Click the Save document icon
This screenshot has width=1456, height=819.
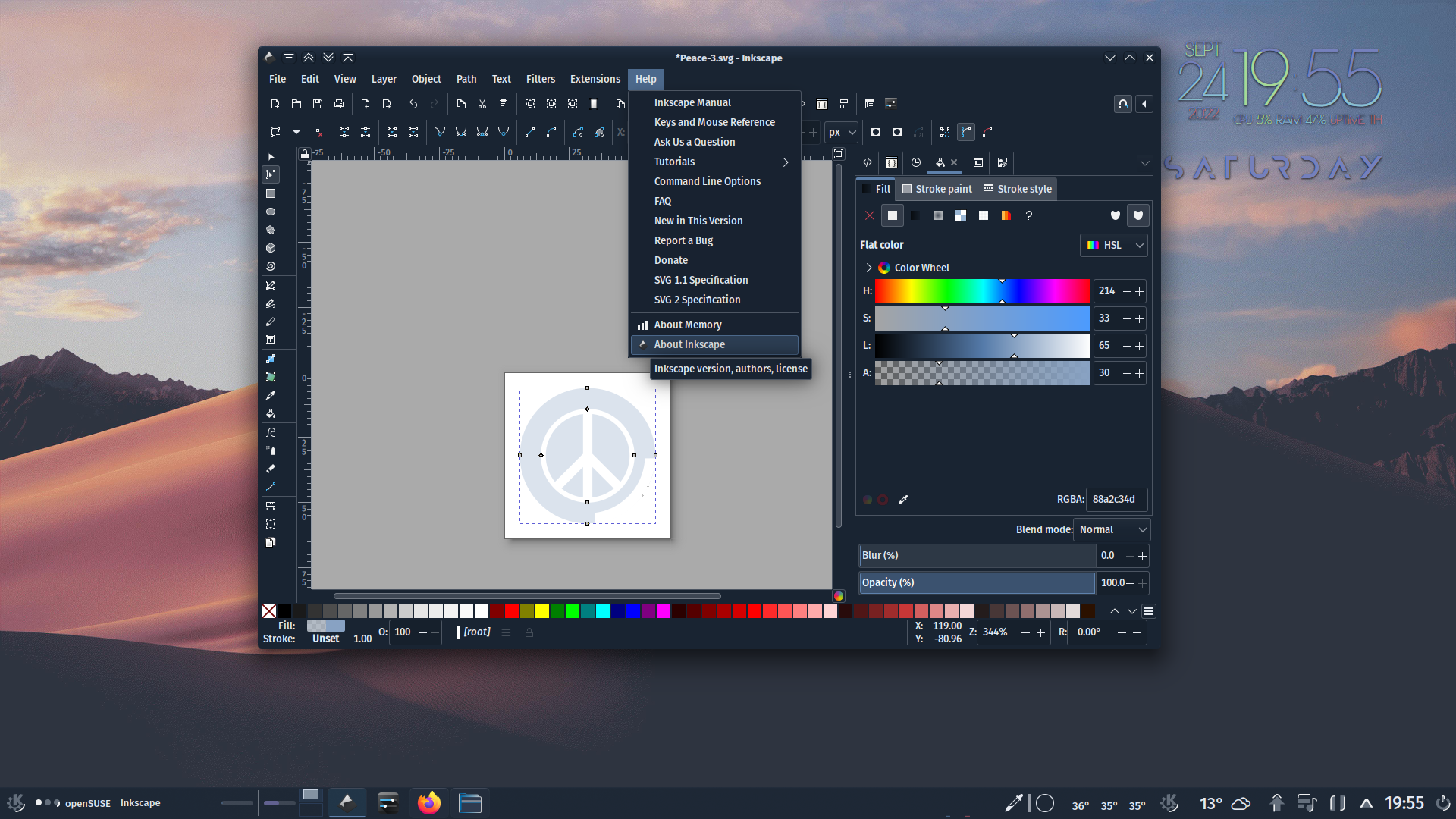point(318,104)
